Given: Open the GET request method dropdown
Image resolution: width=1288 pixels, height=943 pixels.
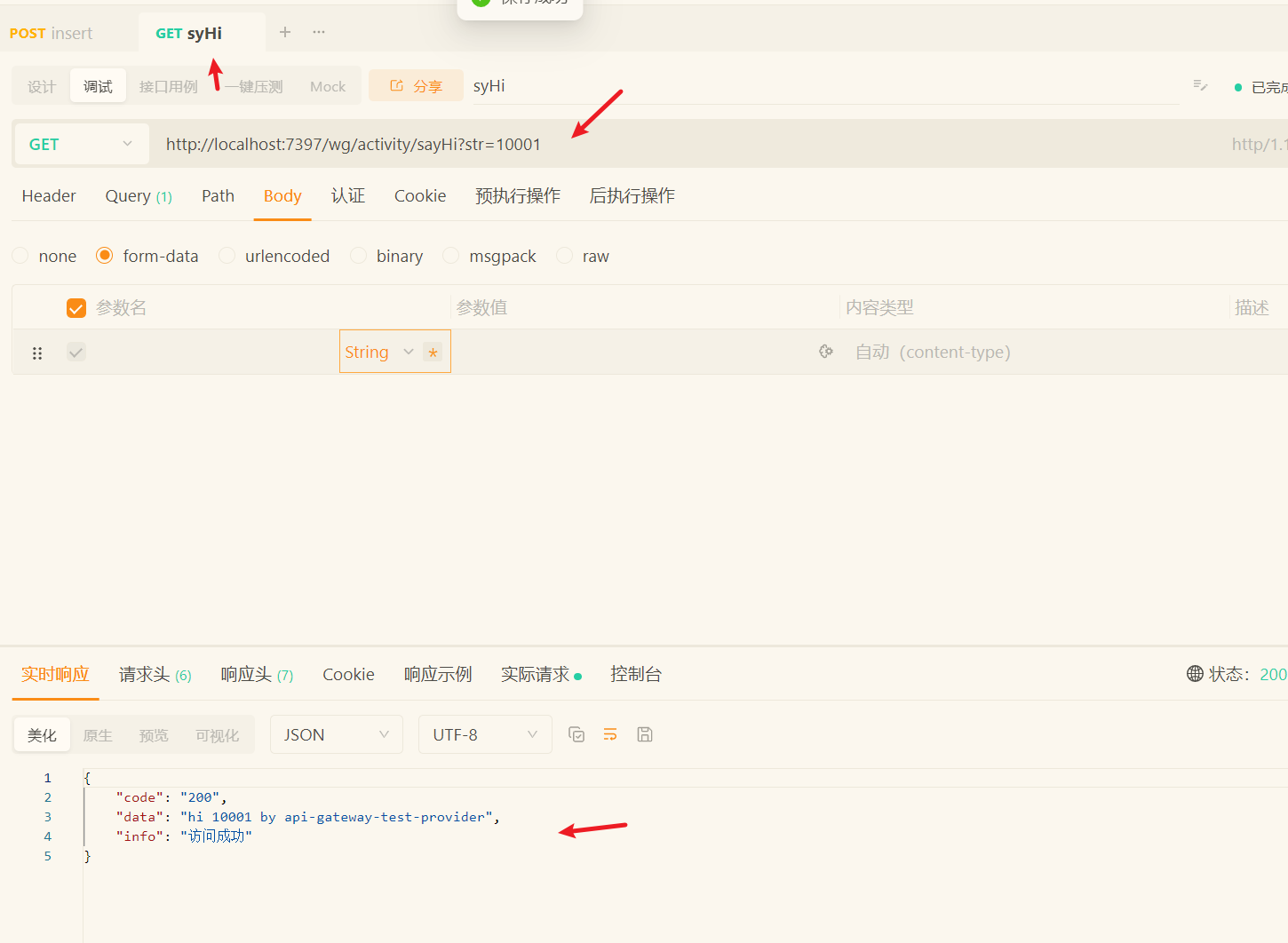Looking at the screenshot, I should [x=80, y=144].
